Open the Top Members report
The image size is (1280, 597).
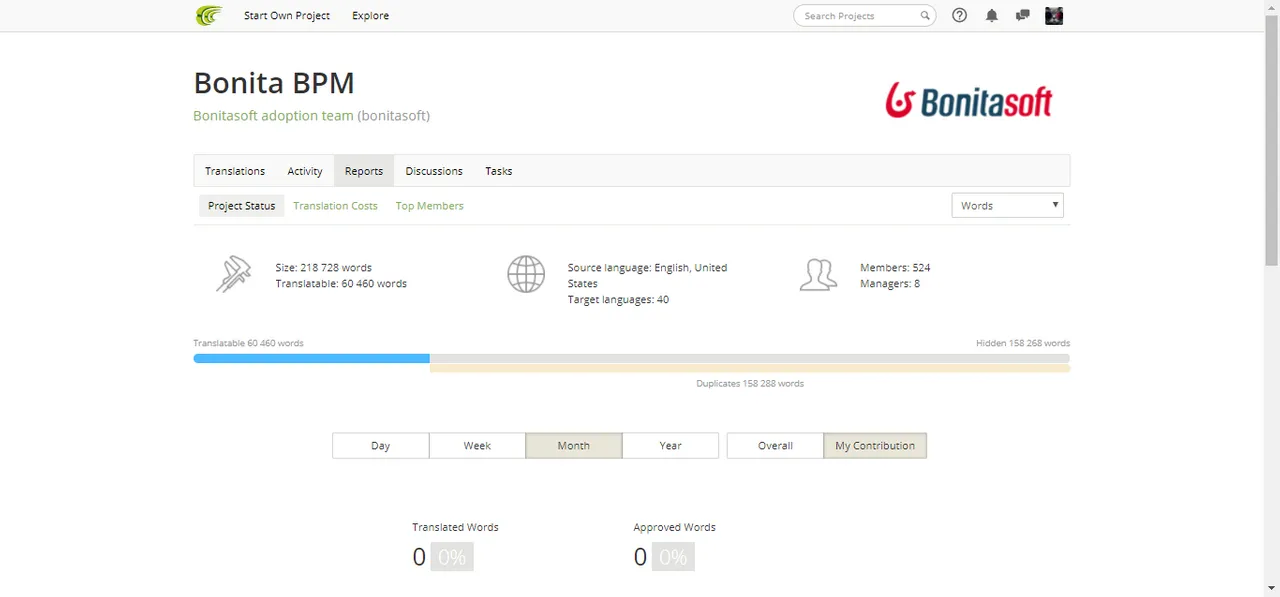tap(429, 206)
